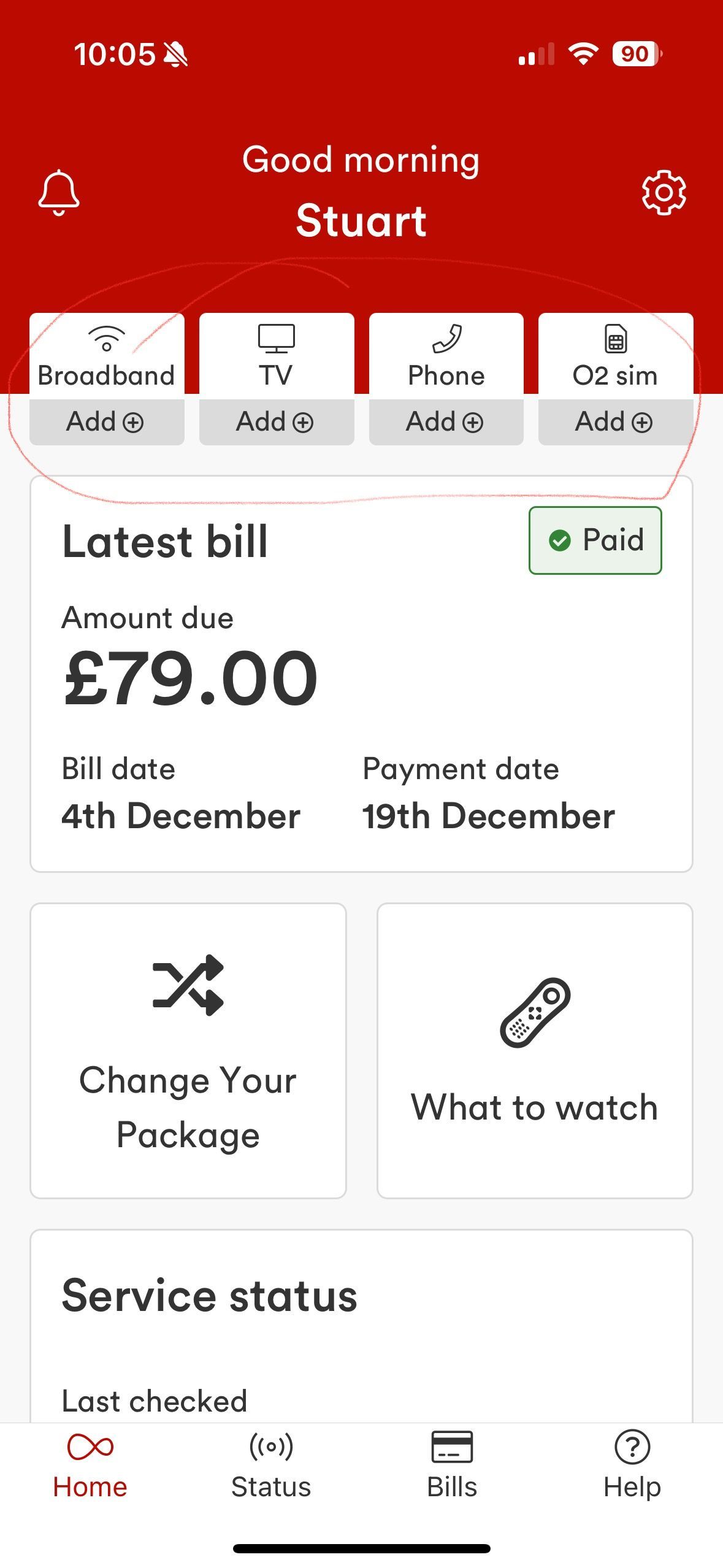Add TV service
This screenshot has height=1568, width=723.
(x=277, y=422)
